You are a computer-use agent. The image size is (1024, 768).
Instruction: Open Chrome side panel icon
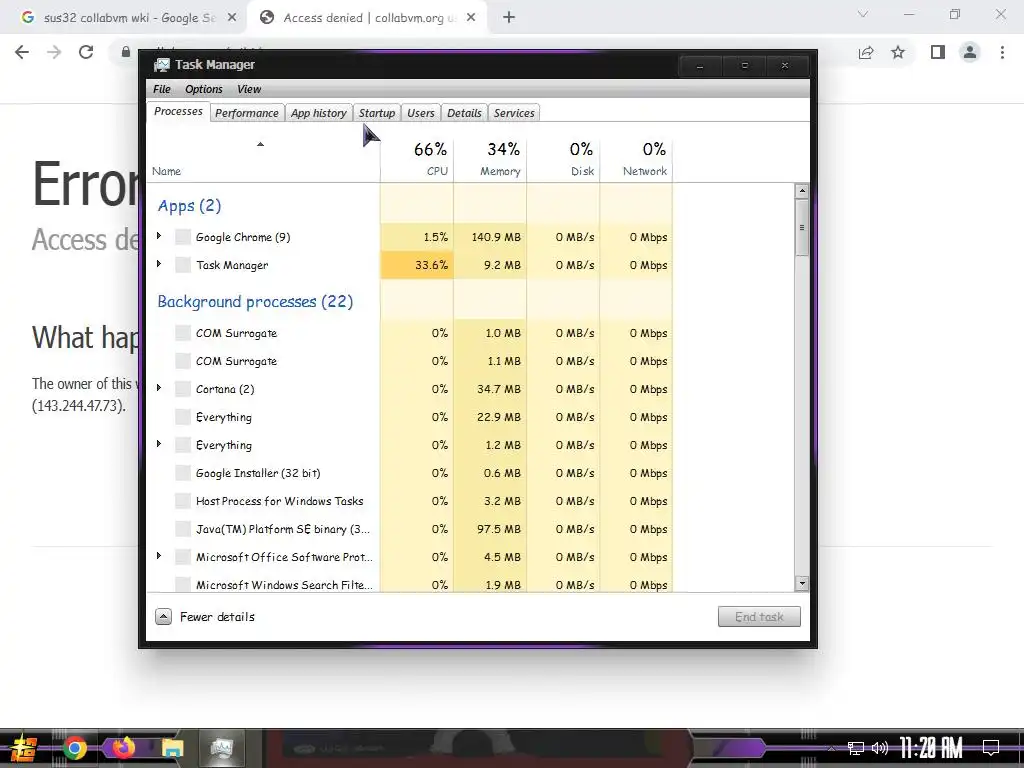tap(938, 52)
